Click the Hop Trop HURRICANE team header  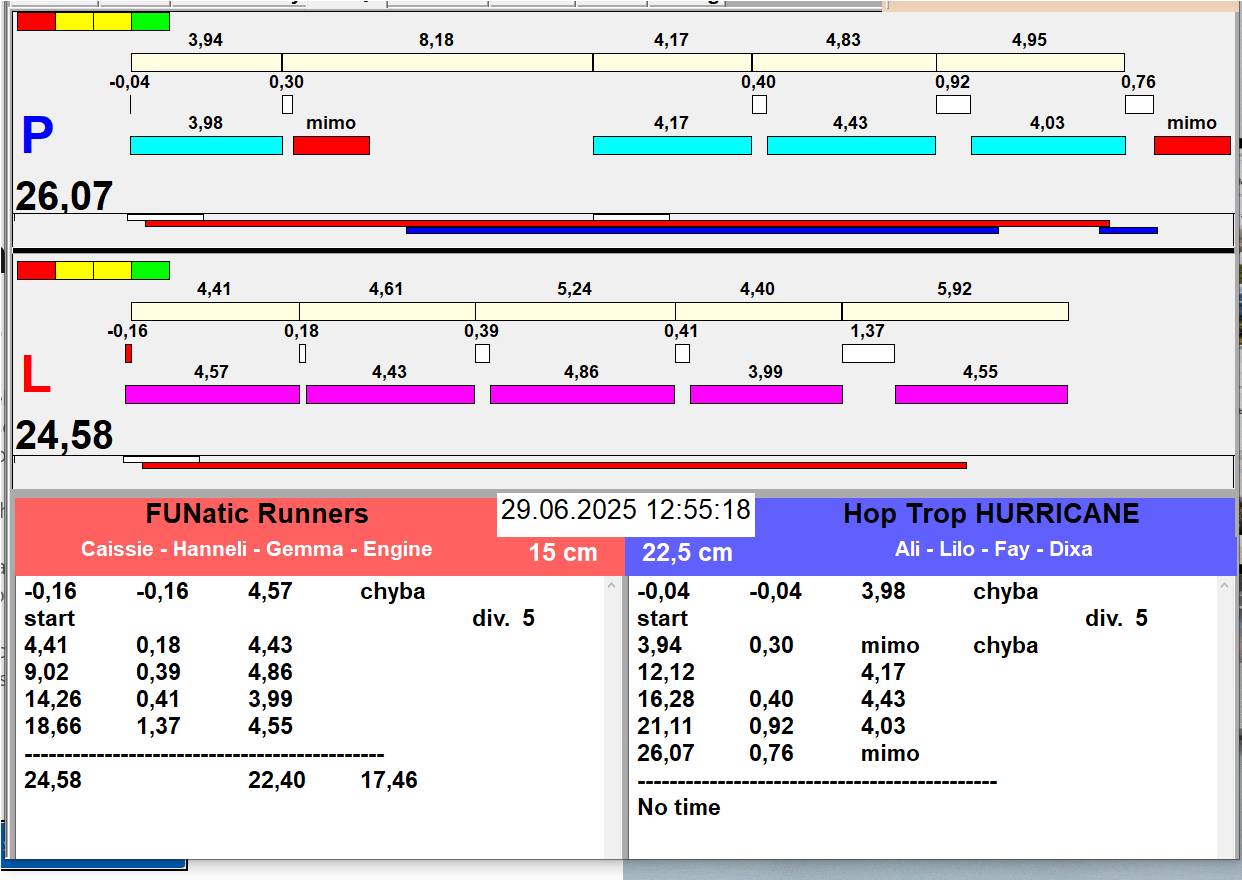click(x=990, y=514)
